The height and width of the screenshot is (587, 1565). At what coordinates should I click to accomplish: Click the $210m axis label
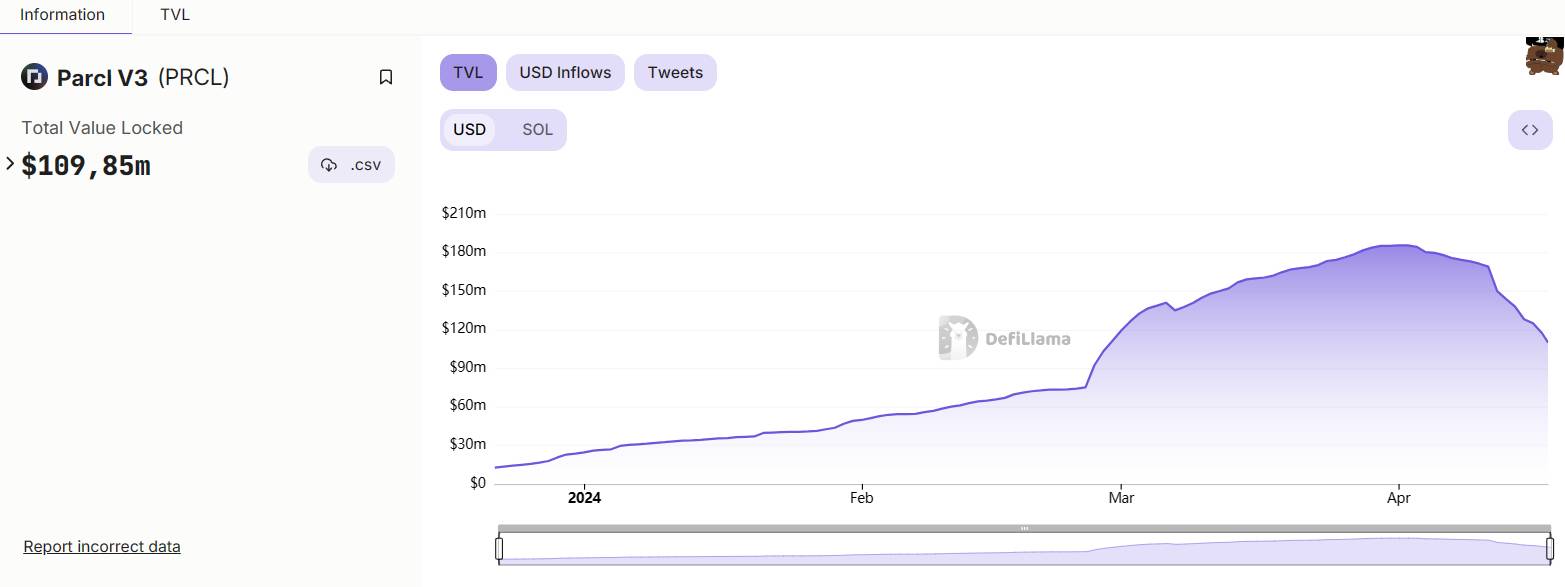pyautogui.click(x=464, y=213)
